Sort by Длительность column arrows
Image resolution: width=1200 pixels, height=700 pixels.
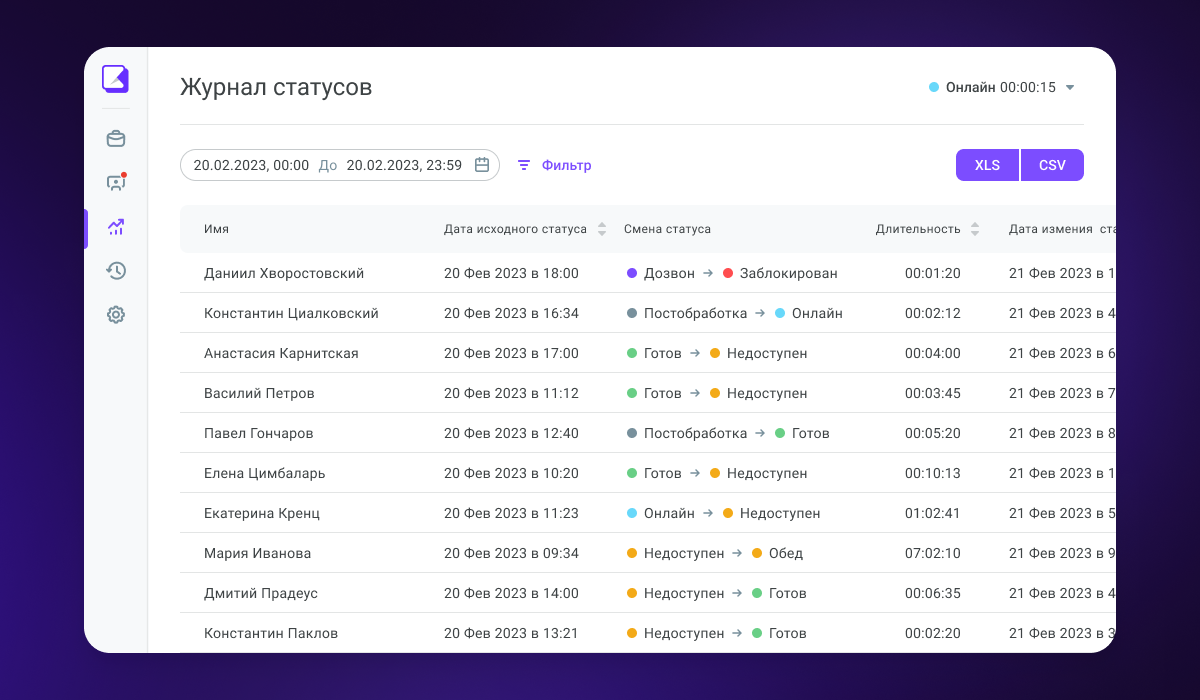click(975, 229)
